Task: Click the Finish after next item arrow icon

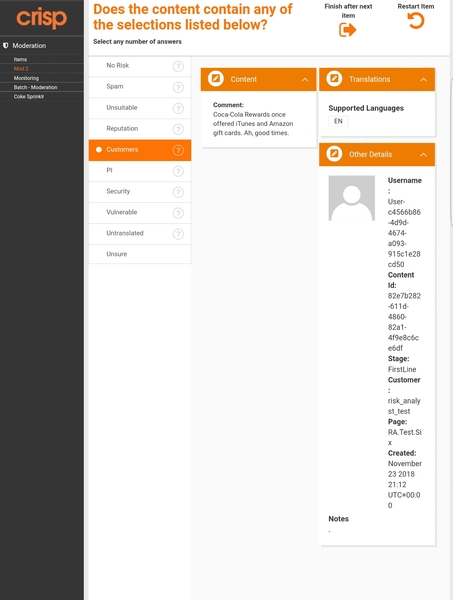Action: point(347,30)
